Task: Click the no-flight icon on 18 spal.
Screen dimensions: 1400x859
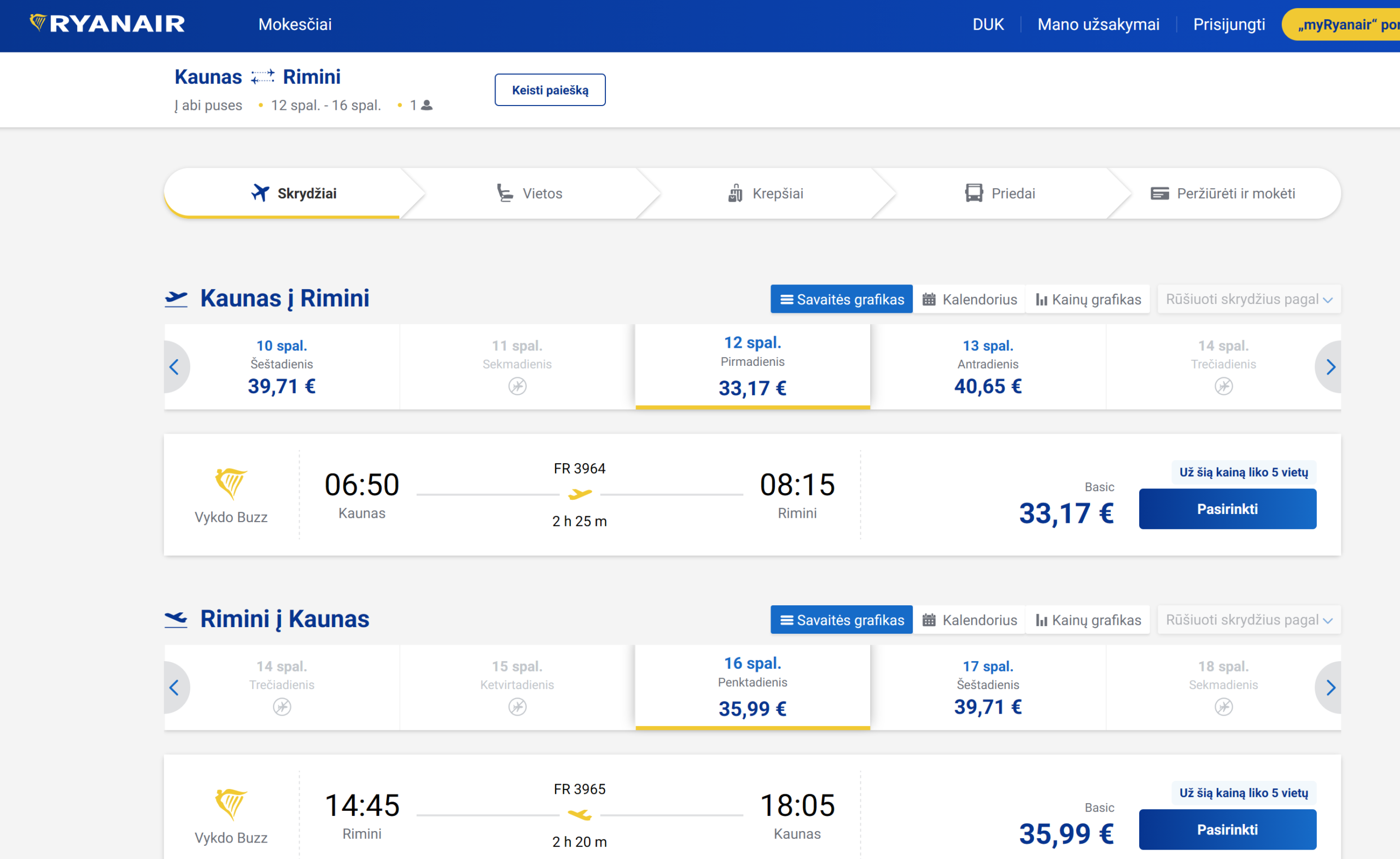Action: (1223, 707)
